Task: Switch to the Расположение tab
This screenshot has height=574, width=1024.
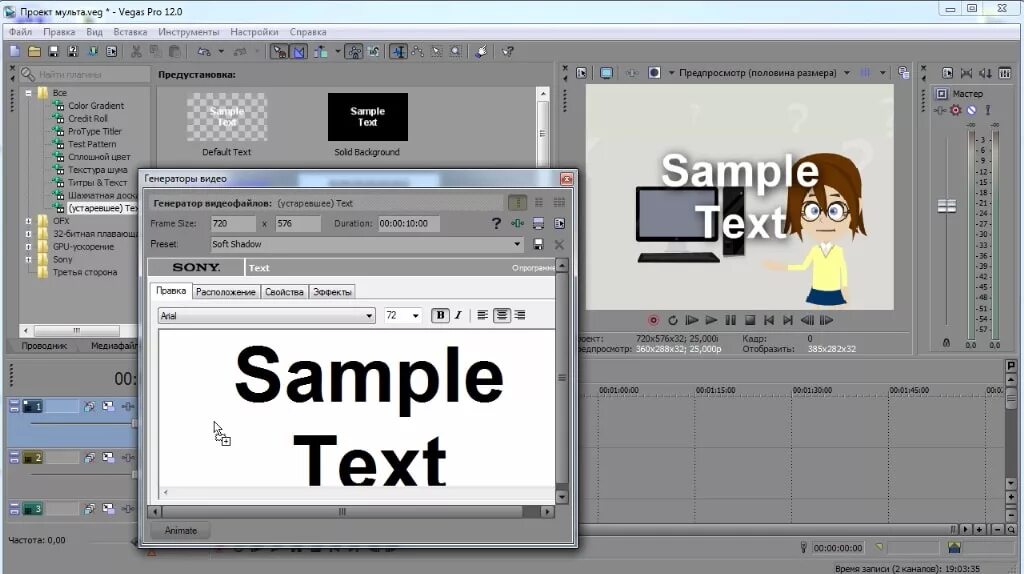Action: [x=225, y=292]
